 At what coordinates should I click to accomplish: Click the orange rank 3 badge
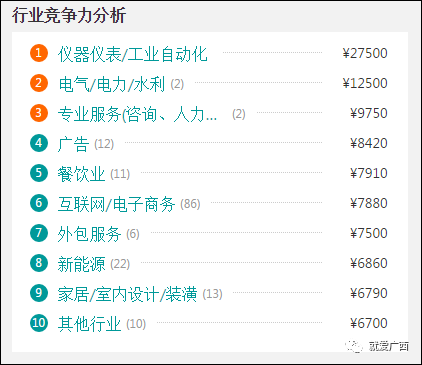[x=39, y=113]
